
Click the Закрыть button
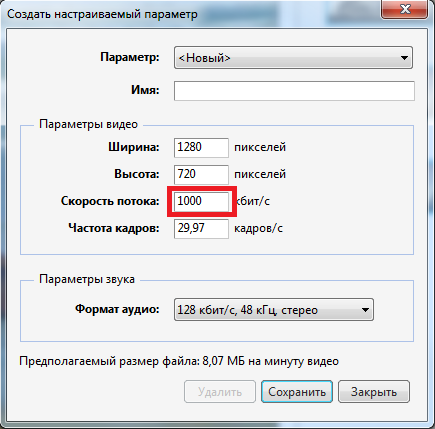[374, 392]
